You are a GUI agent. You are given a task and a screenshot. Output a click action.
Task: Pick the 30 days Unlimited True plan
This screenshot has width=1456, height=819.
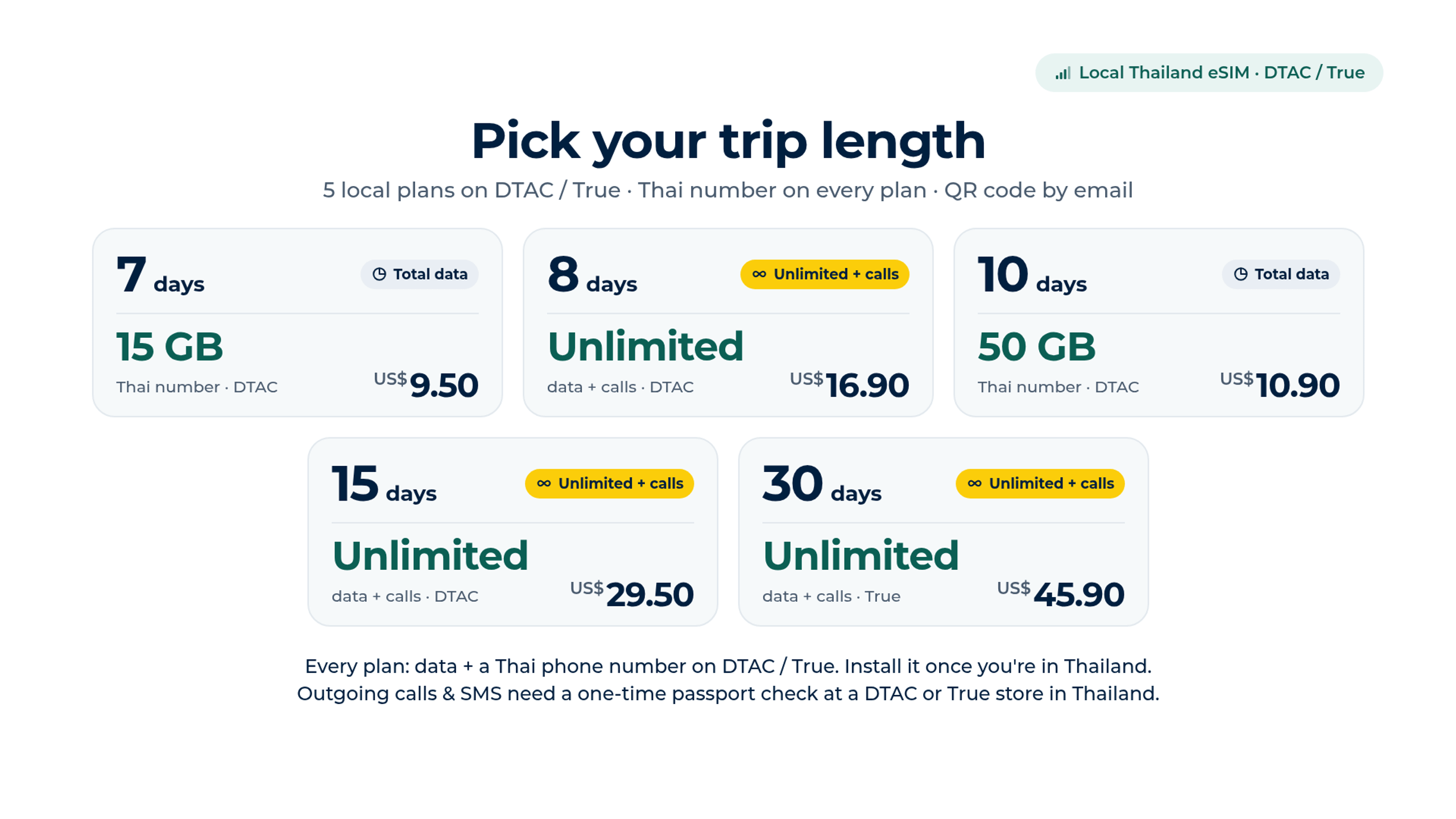(x=943, y=532)
